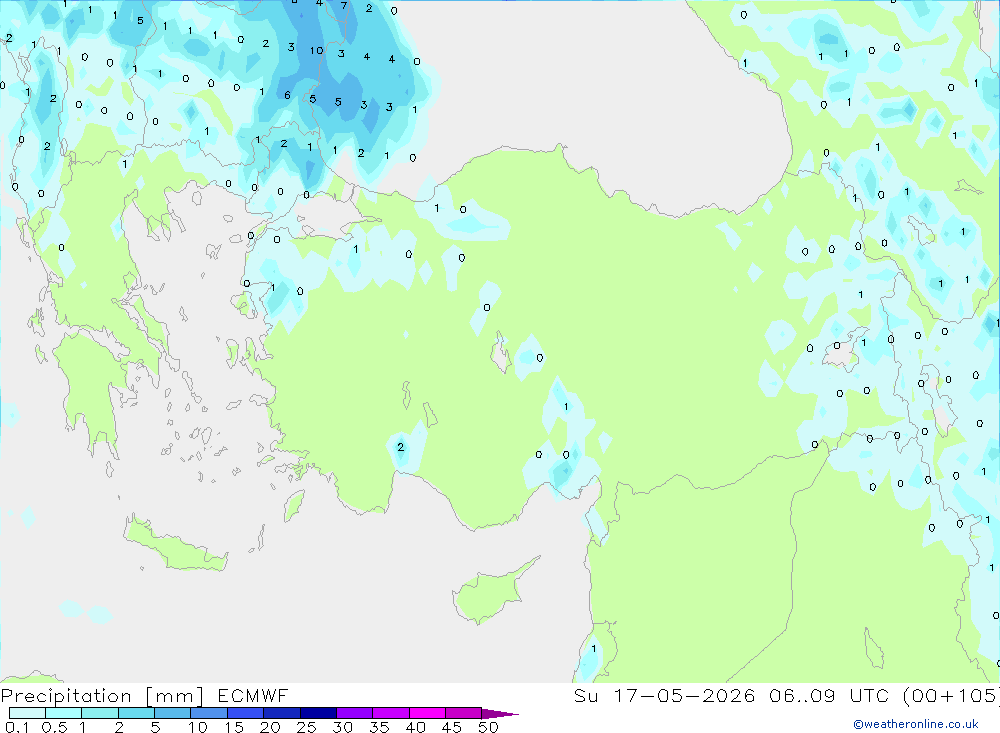Click the 1–2 mm legend color swatch
Image resolution: width=1000 pixels, height=733 pixels.
pos(100,713)
